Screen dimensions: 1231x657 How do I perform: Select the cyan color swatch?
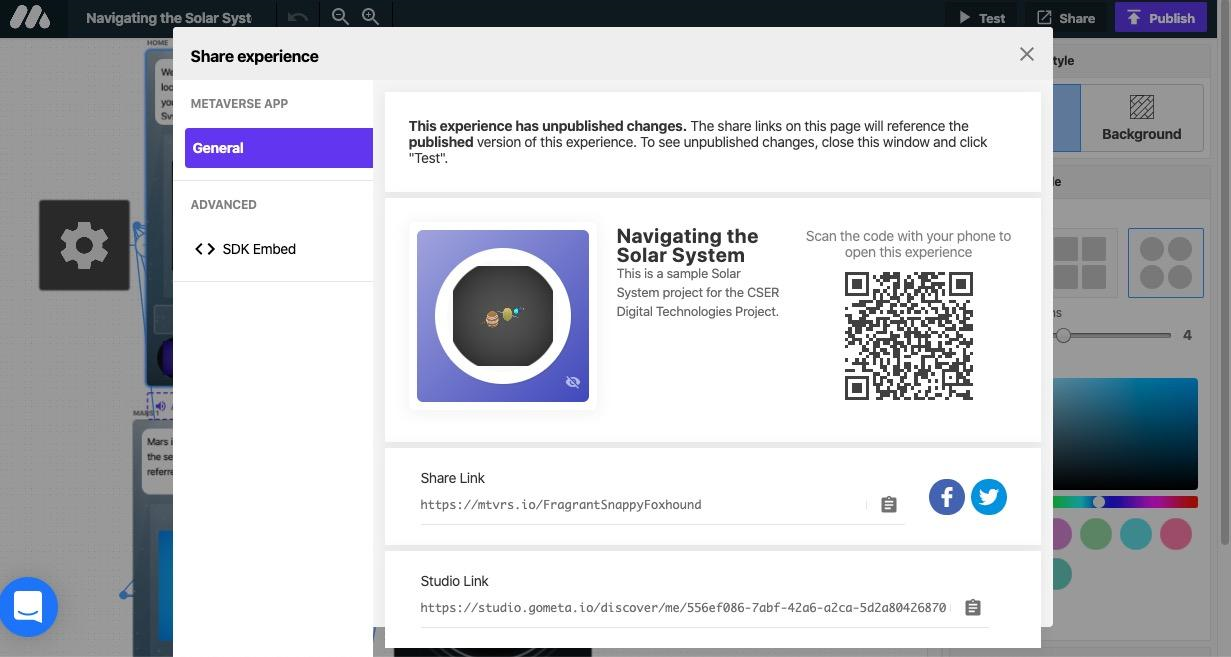click(x=1136, y=534)
